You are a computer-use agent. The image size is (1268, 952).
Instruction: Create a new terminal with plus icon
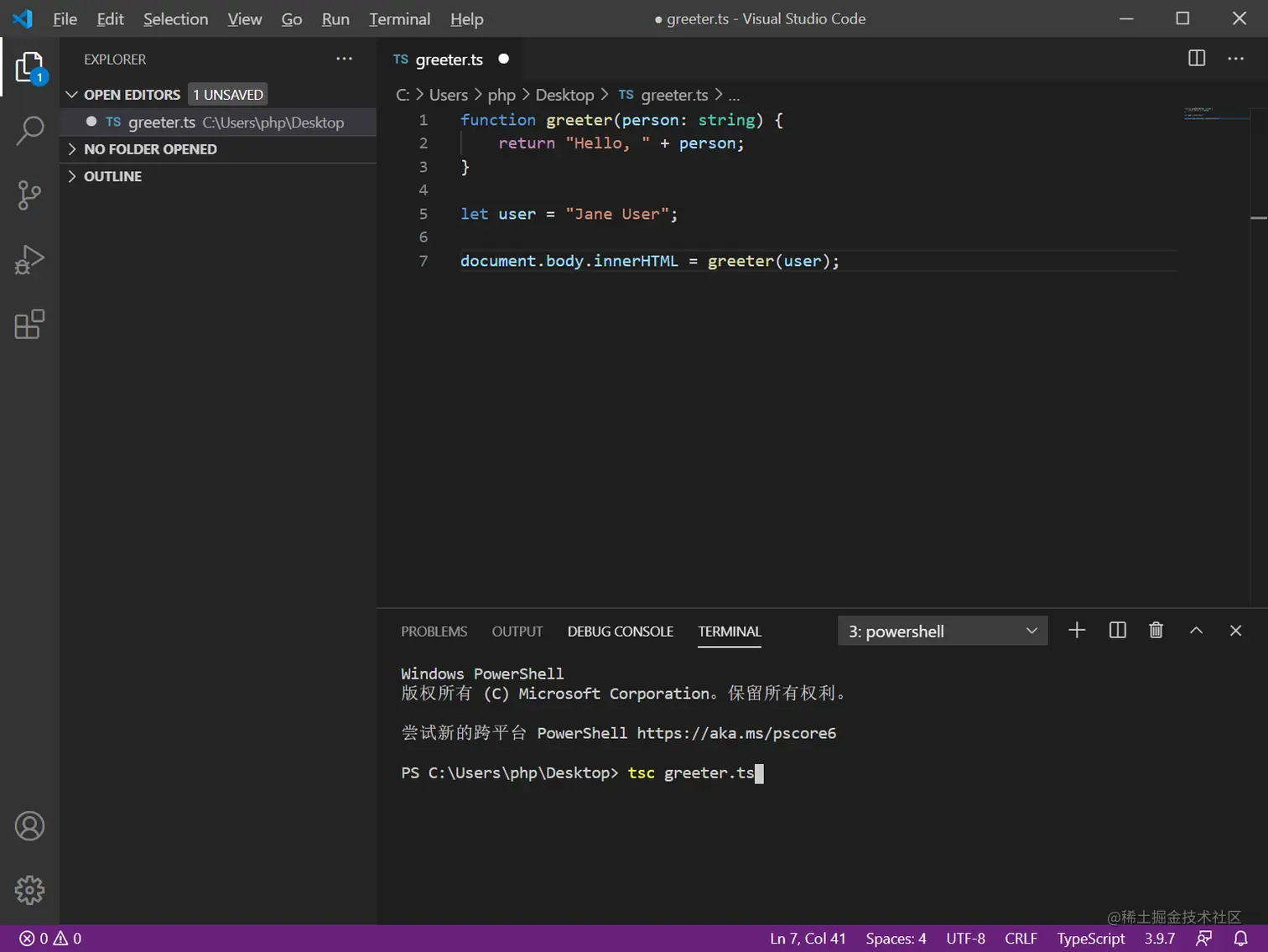coord(1077,630)
